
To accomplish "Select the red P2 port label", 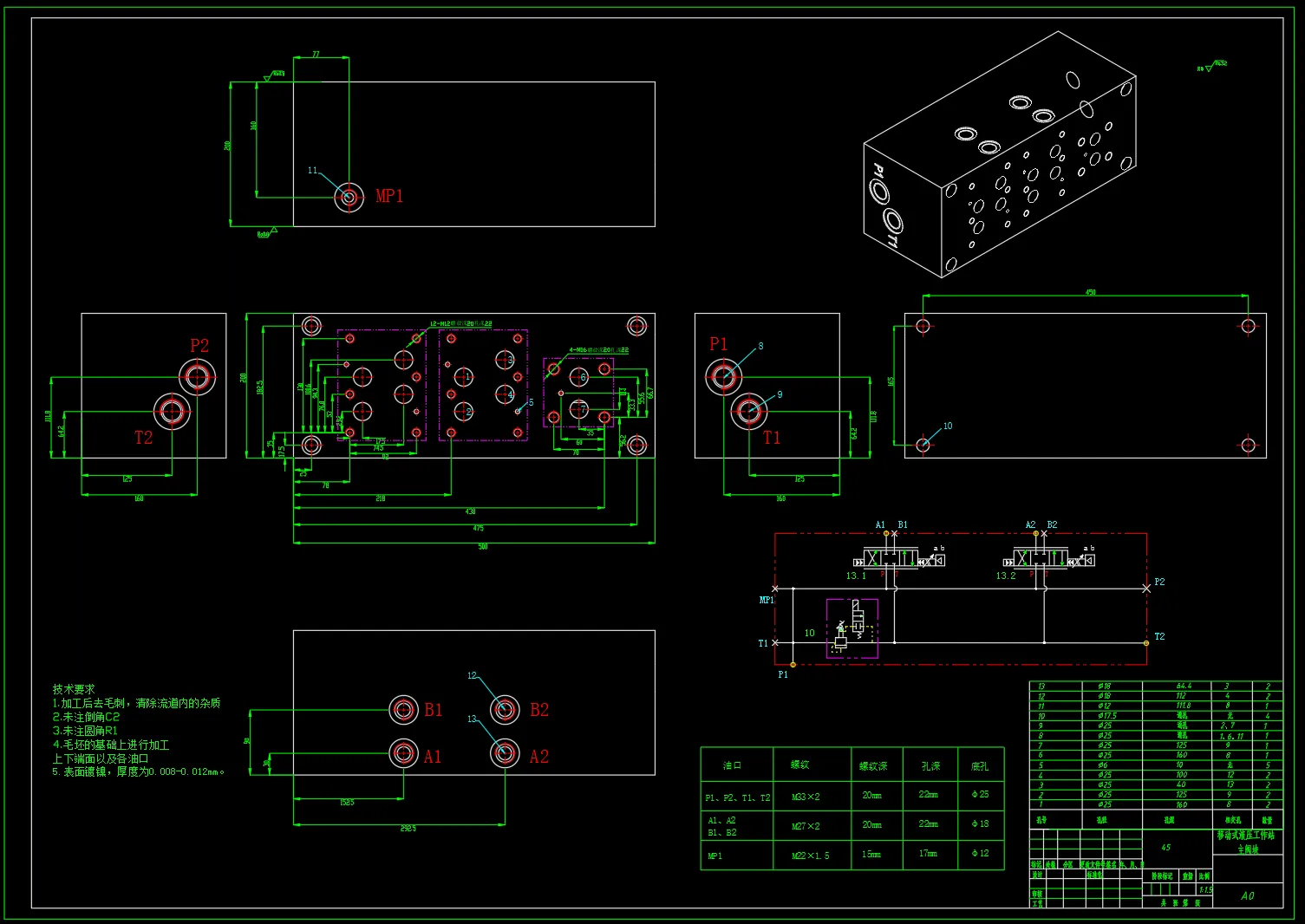I will pos(199,346).
